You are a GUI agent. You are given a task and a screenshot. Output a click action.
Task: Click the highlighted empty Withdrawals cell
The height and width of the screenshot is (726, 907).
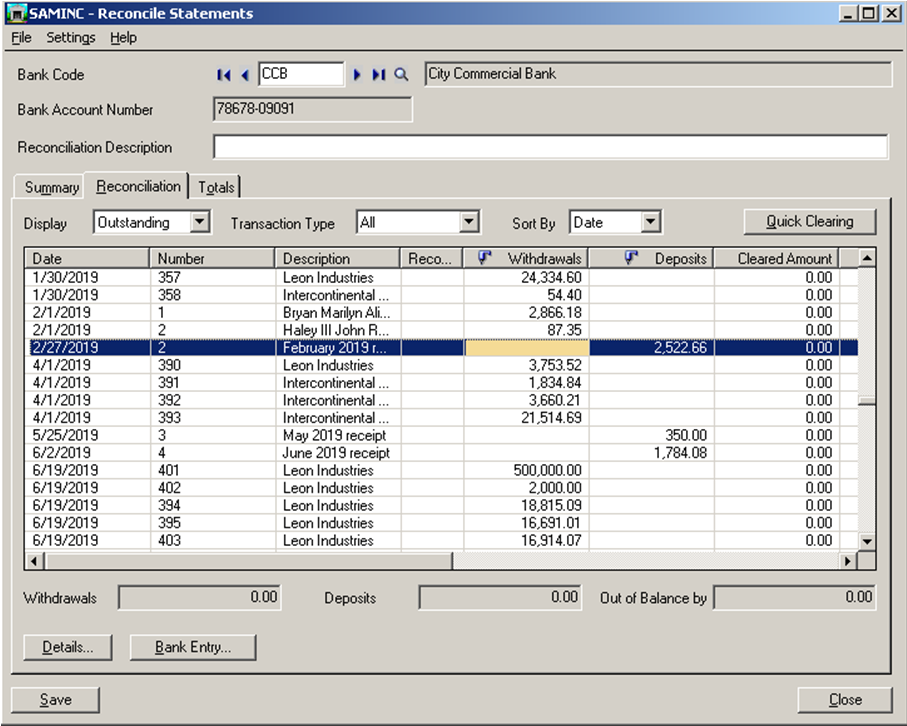(527, 347)
